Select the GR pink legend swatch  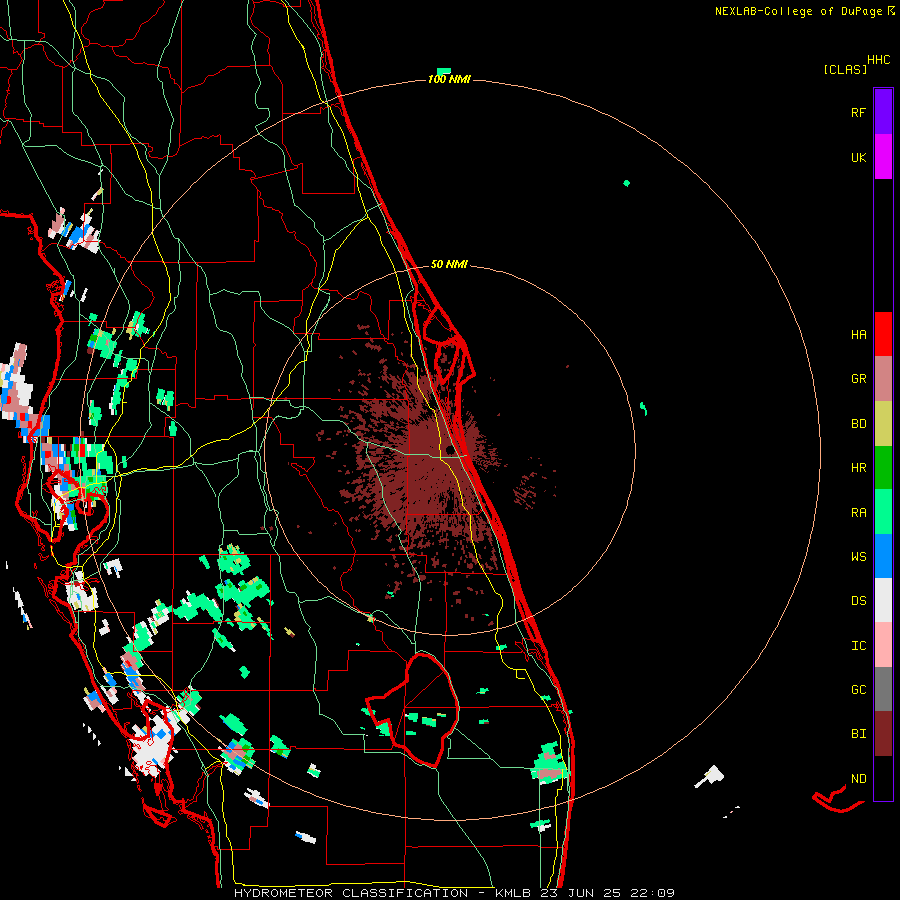click(883, 378)
